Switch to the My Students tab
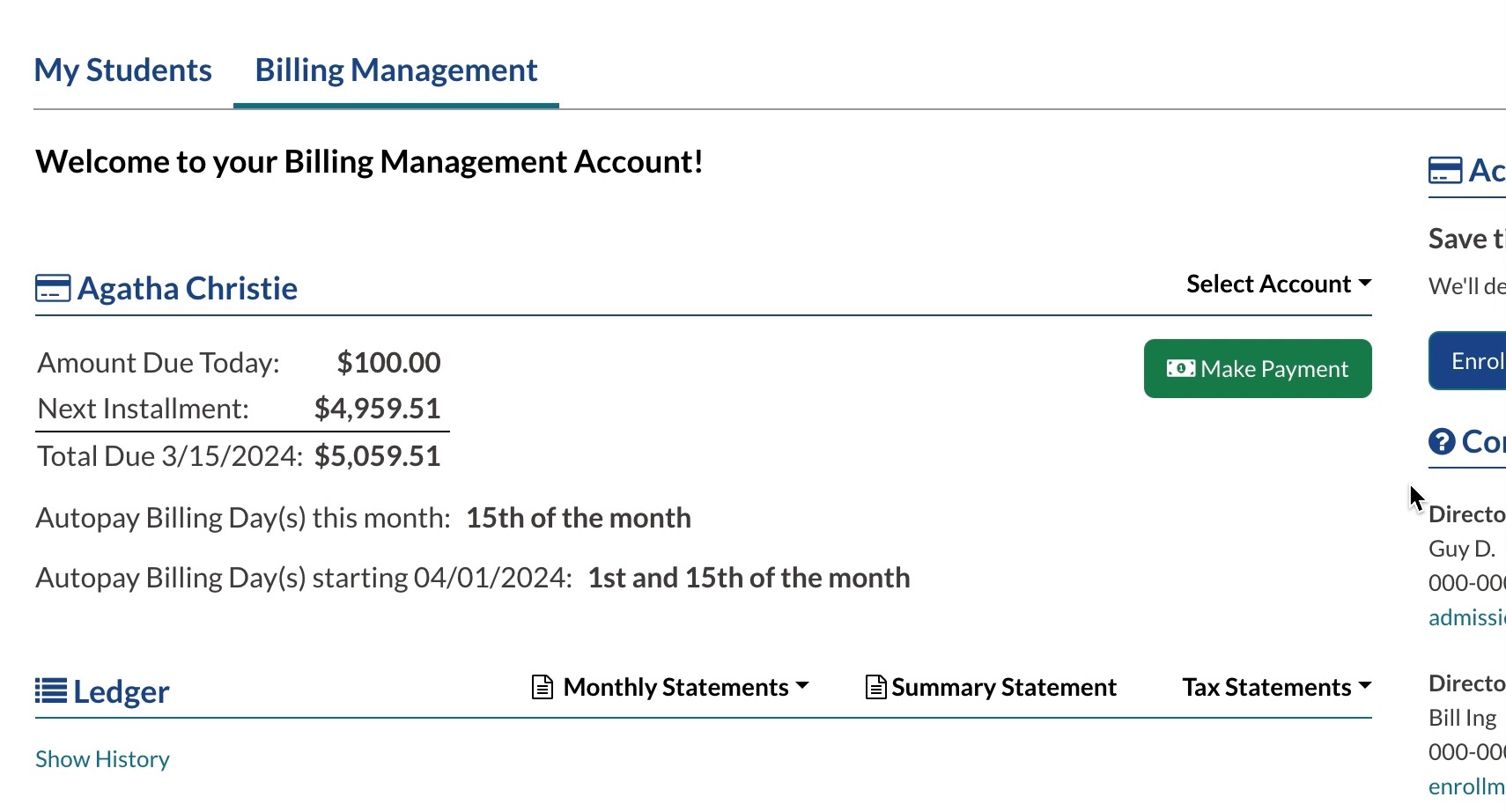 (x=122, y=70)
